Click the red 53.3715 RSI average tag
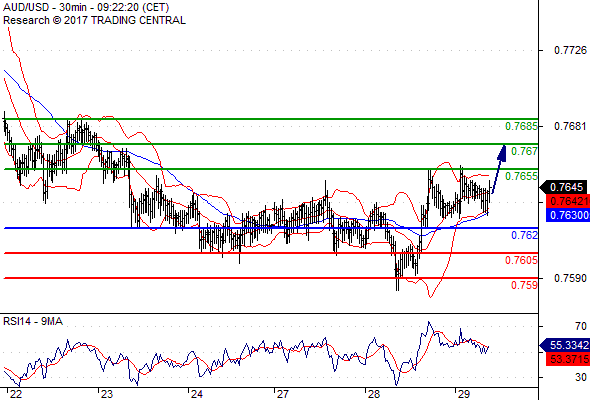The image size is (590, 400). pyautogui.click(x=568, y=359)
